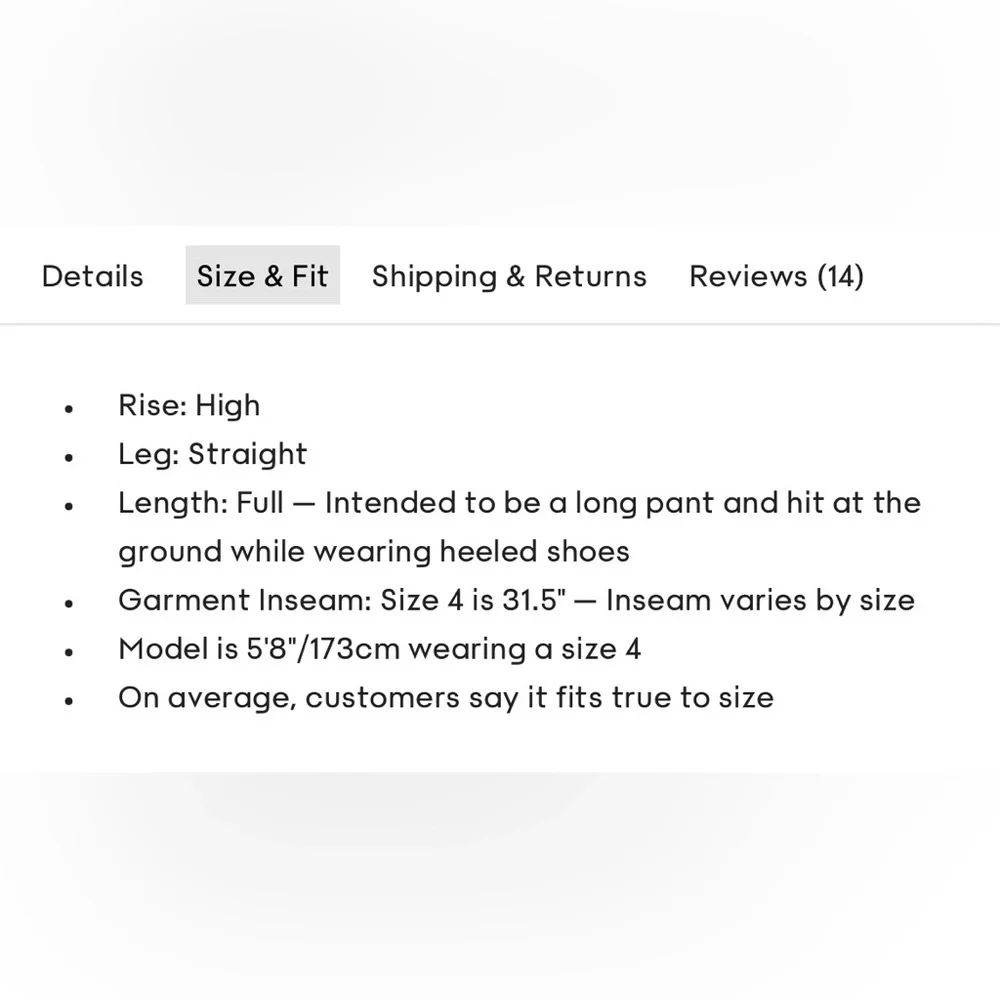Image resolution: width=1000 pixels, height=1000 pixels.
Task: Open the Details tab
Action: 92,276
